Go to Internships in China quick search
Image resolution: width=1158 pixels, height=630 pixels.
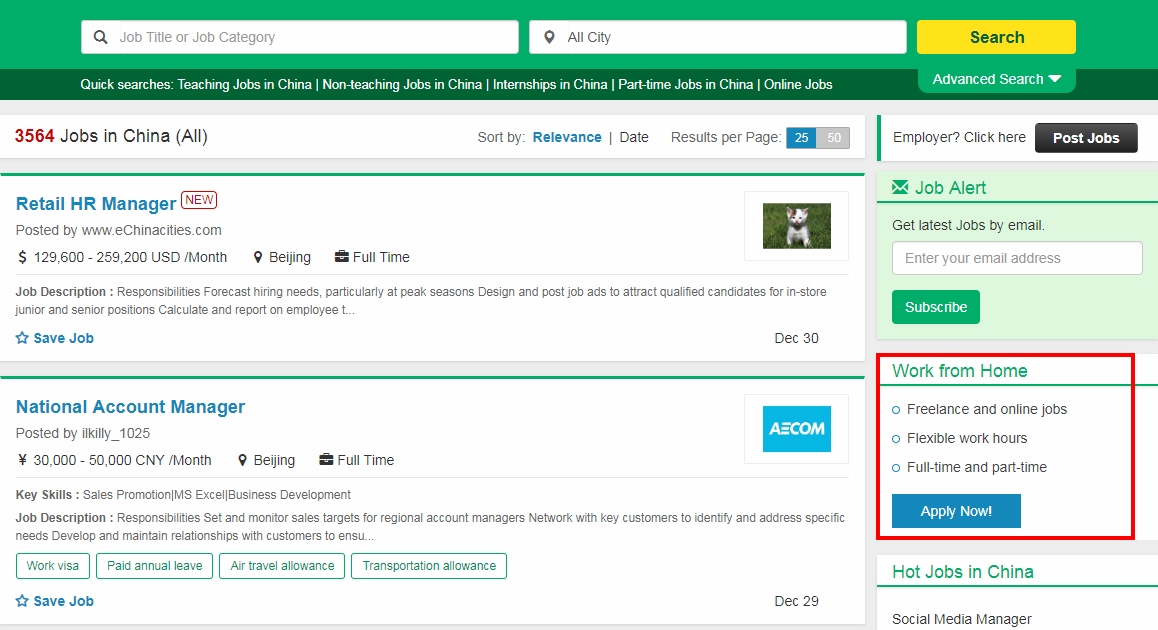550,84
